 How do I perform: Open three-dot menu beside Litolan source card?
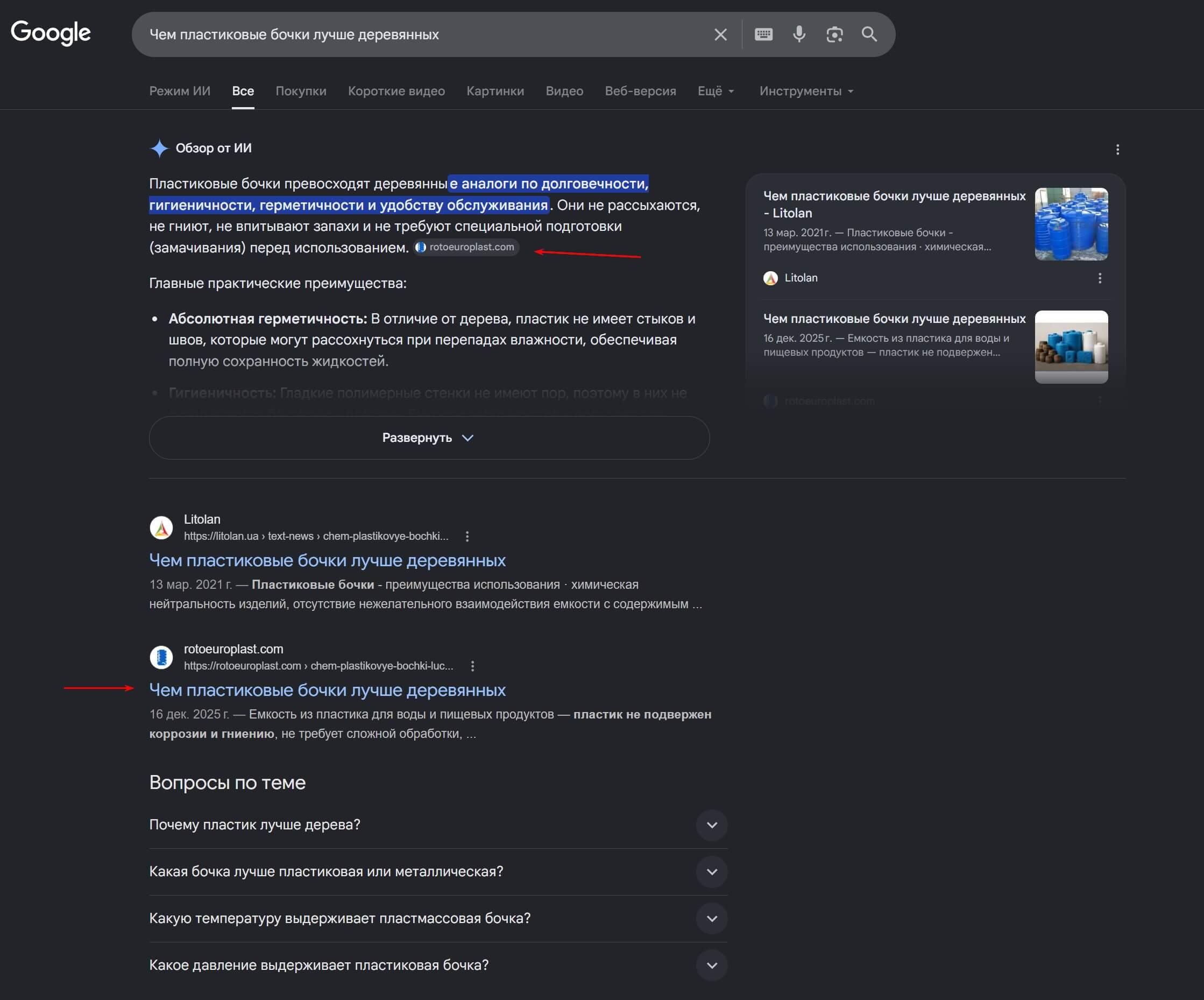pyautogui.click(x=1100, y=278)
